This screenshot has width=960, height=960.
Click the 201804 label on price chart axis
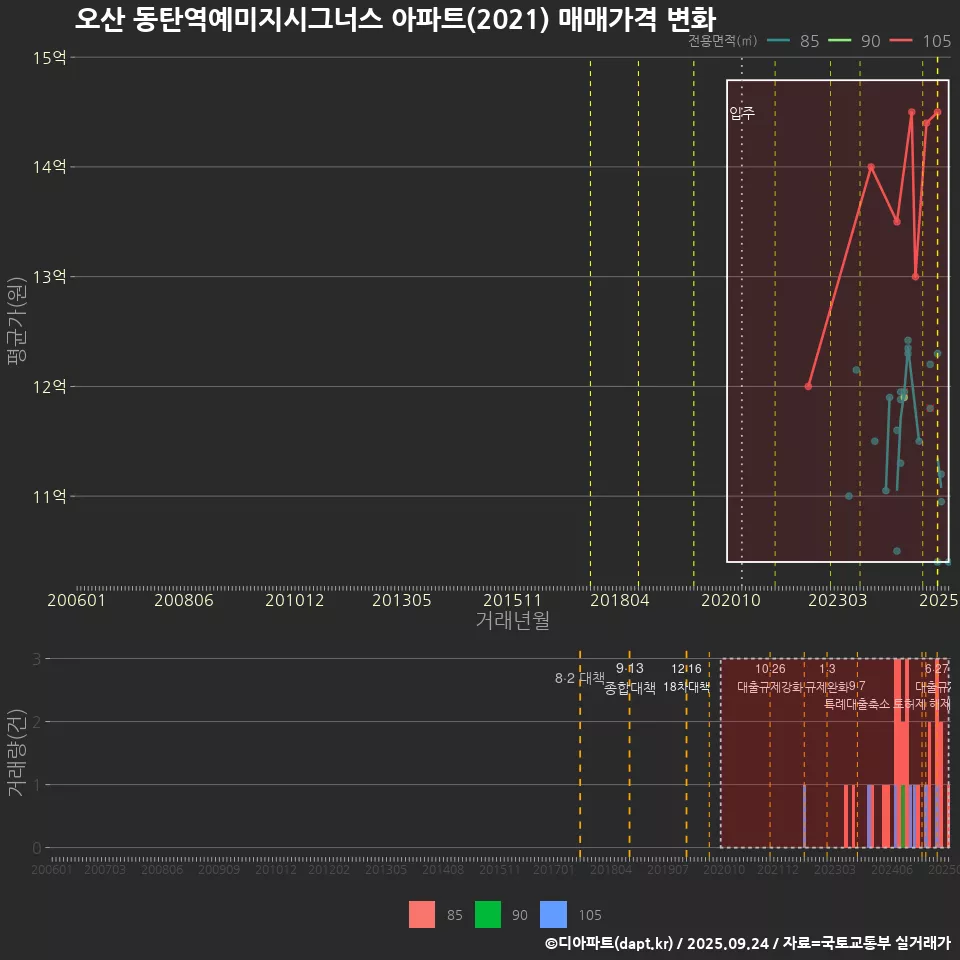pos(617,600)
